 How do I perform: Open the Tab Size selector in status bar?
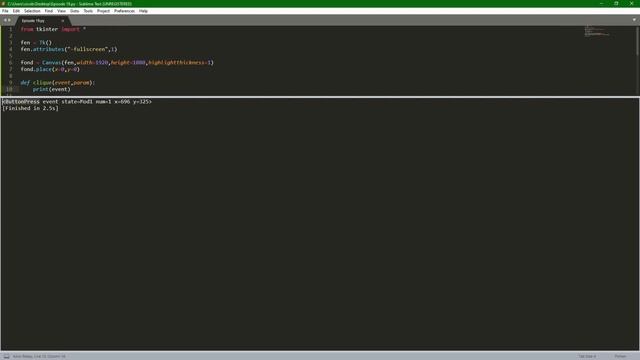click(587, 356)
